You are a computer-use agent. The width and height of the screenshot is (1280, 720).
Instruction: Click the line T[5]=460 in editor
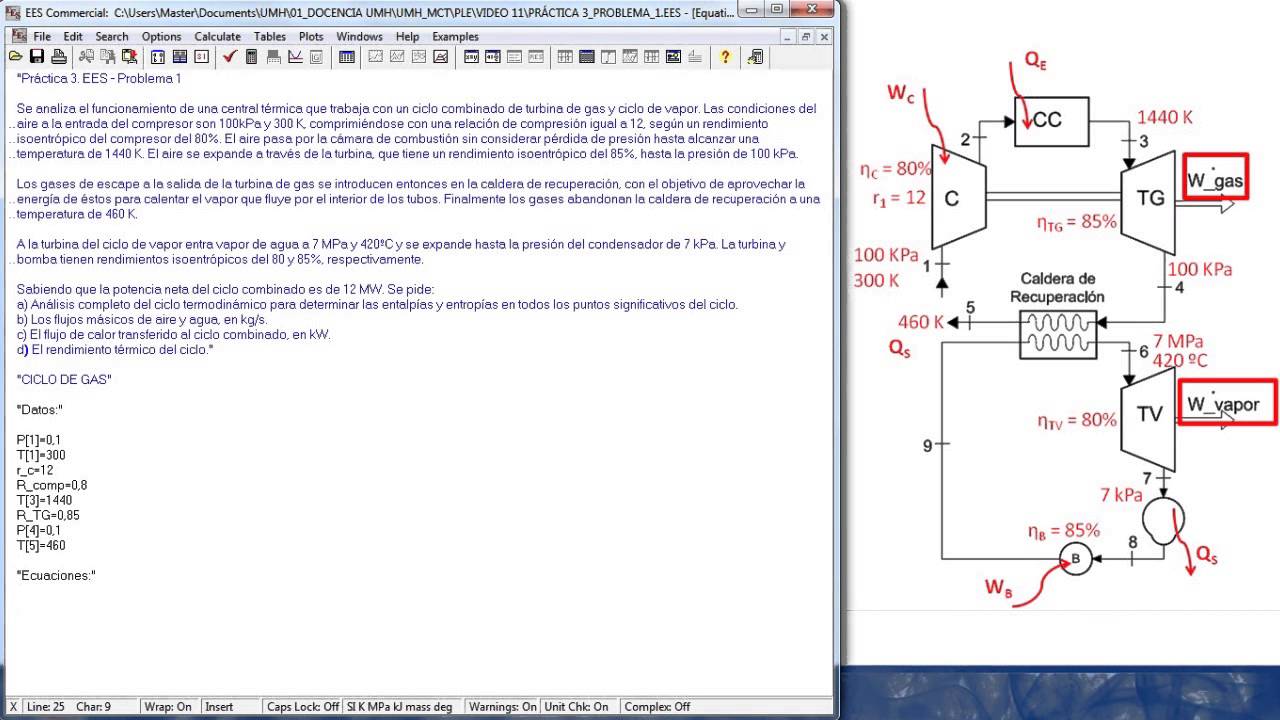(41, 546)
